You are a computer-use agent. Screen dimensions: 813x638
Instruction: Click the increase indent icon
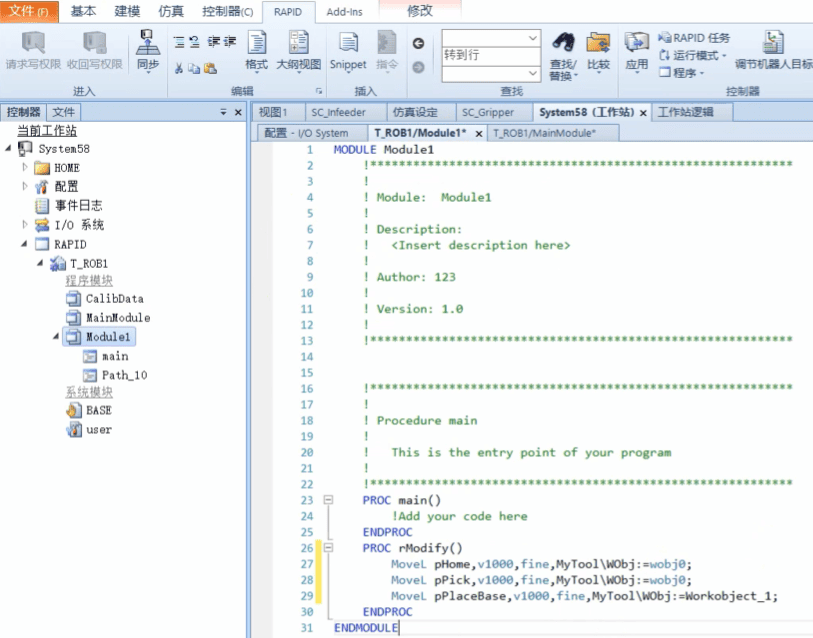click(x=229, y=42)
